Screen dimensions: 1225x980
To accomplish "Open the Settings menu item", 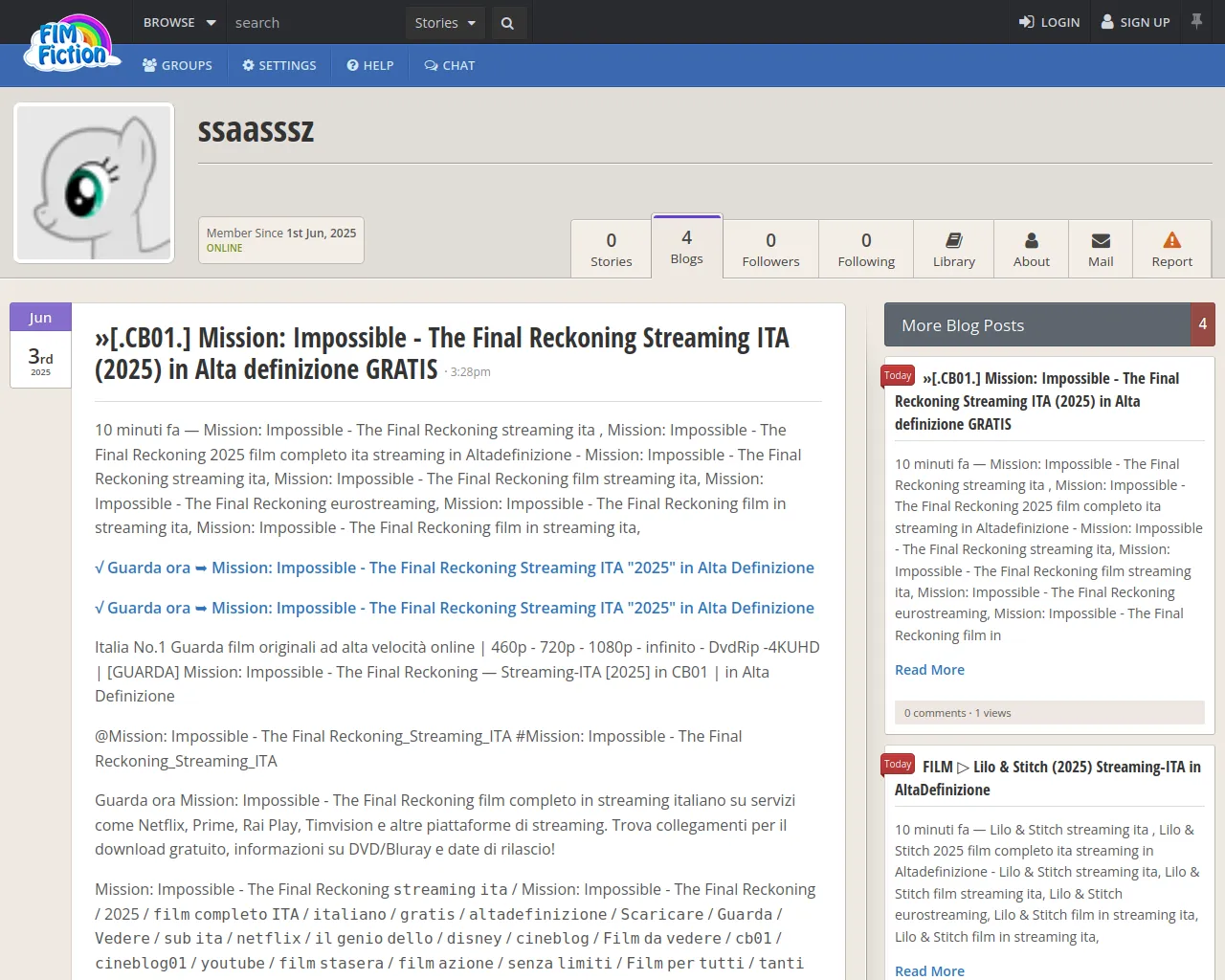I will click(x=279, y=65).
